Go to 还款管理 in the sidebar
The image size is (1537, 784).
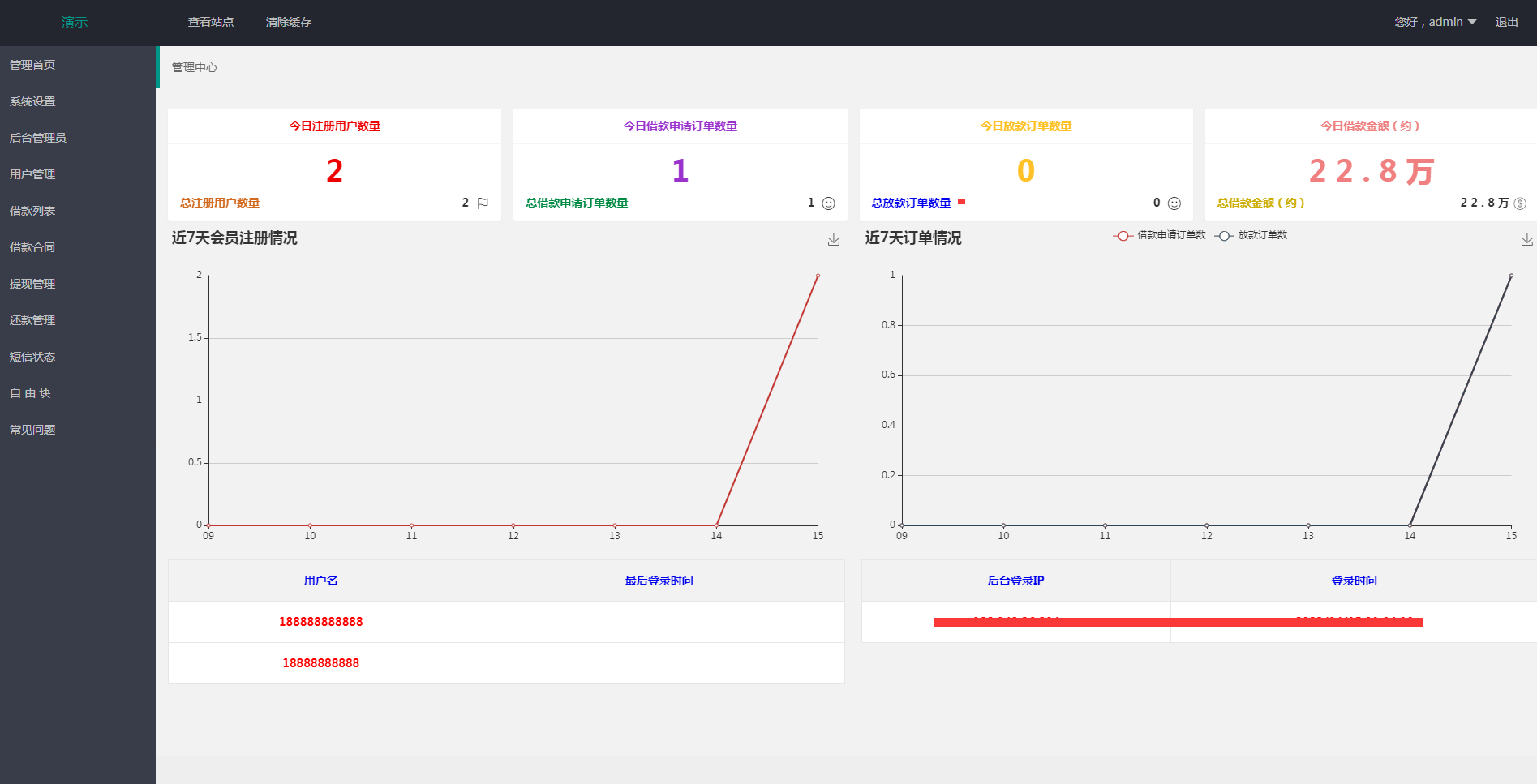(32, 320)
